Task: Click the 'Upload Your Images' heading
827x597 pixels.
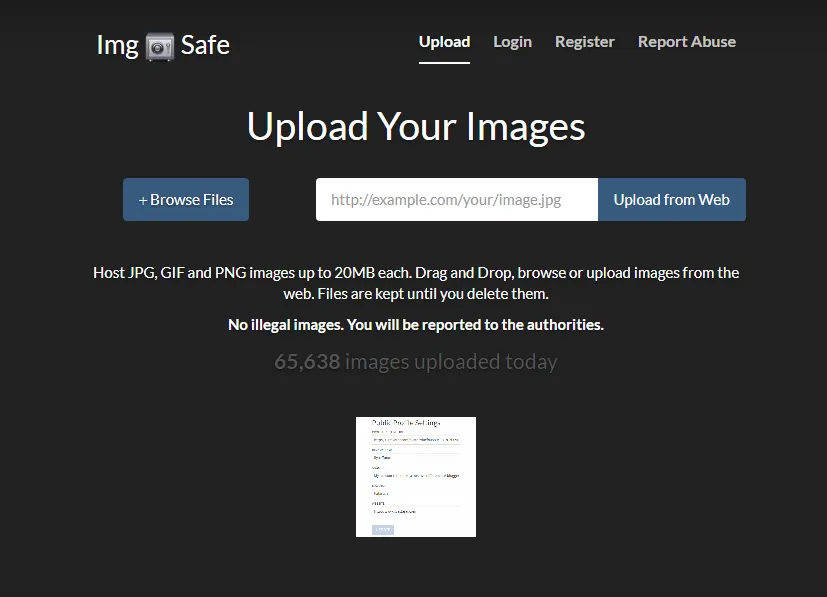Action: [x=416, y=127]
